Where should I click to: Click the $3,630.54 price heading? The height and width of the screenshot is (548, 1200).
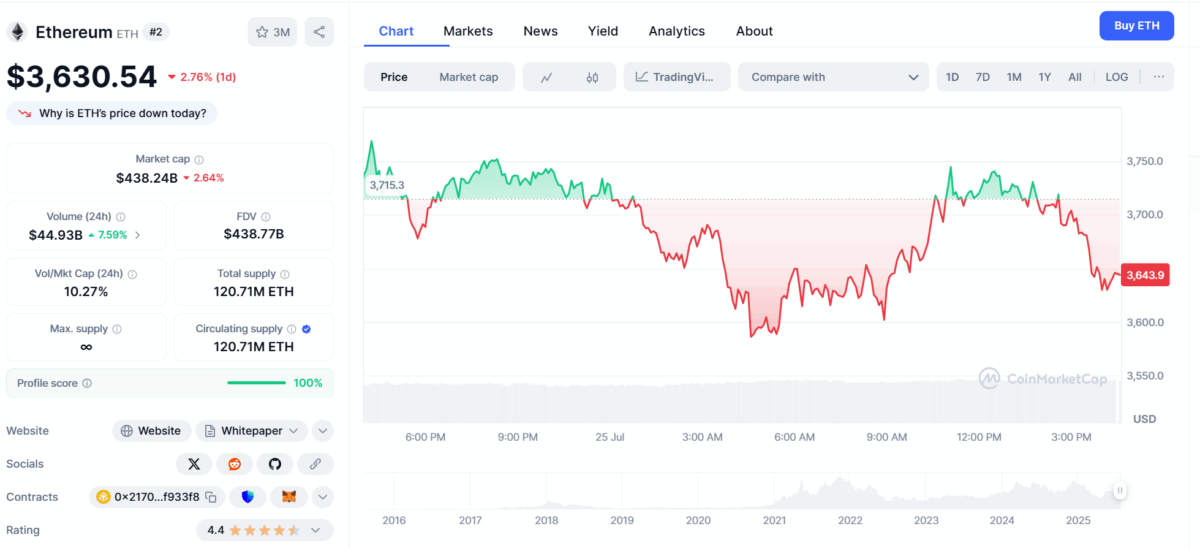pyautogui.click(x=82, y=77)
